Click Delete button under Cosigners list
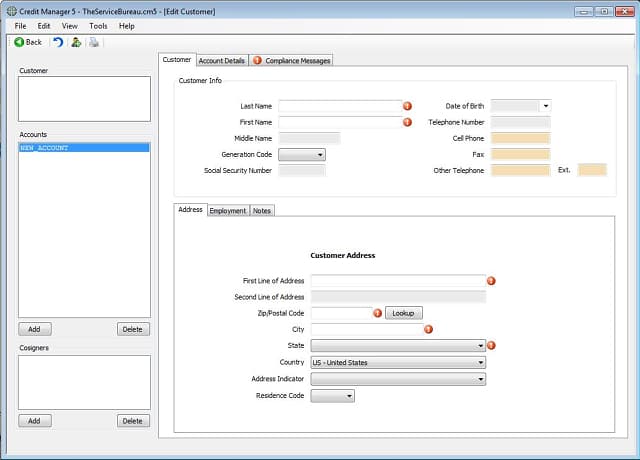Viewport: 640px width, 460px height. click(133, 421)
